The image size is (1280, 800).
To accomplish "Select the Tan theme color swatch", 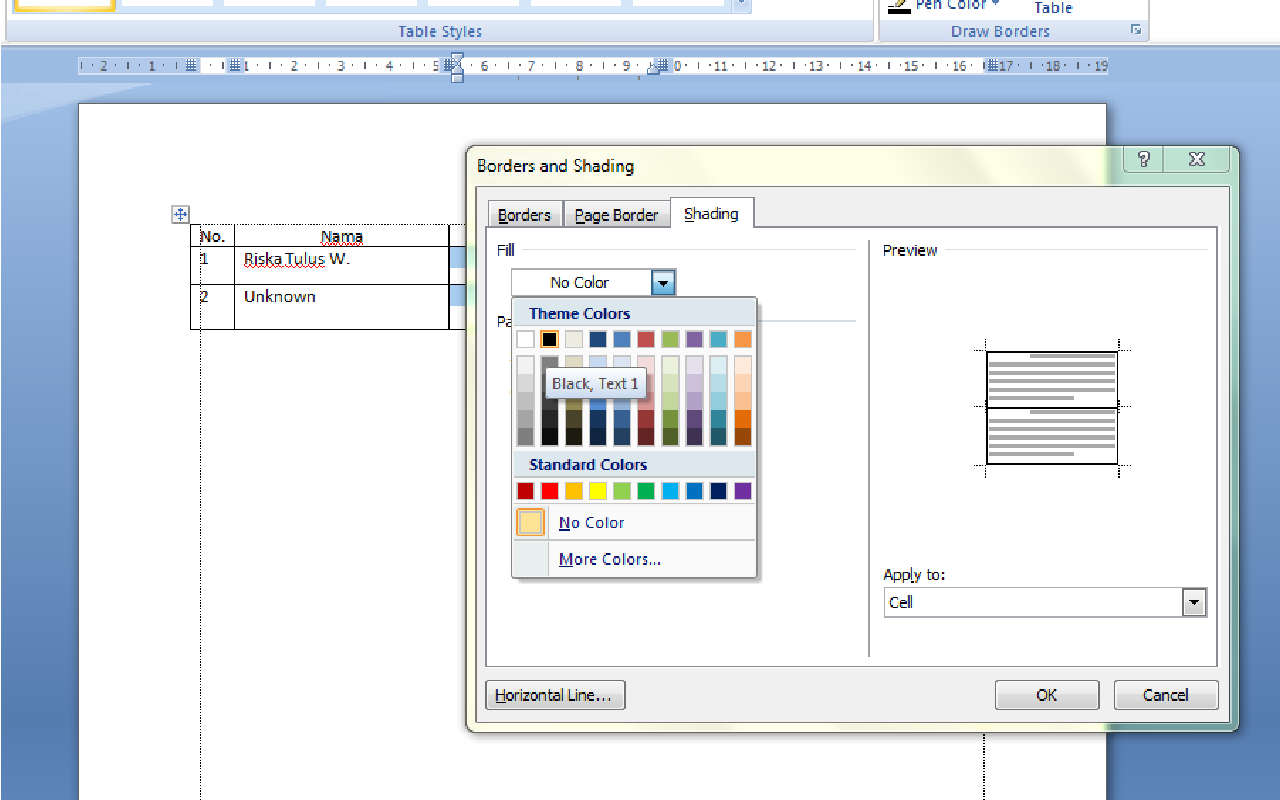I will (573, 339).
